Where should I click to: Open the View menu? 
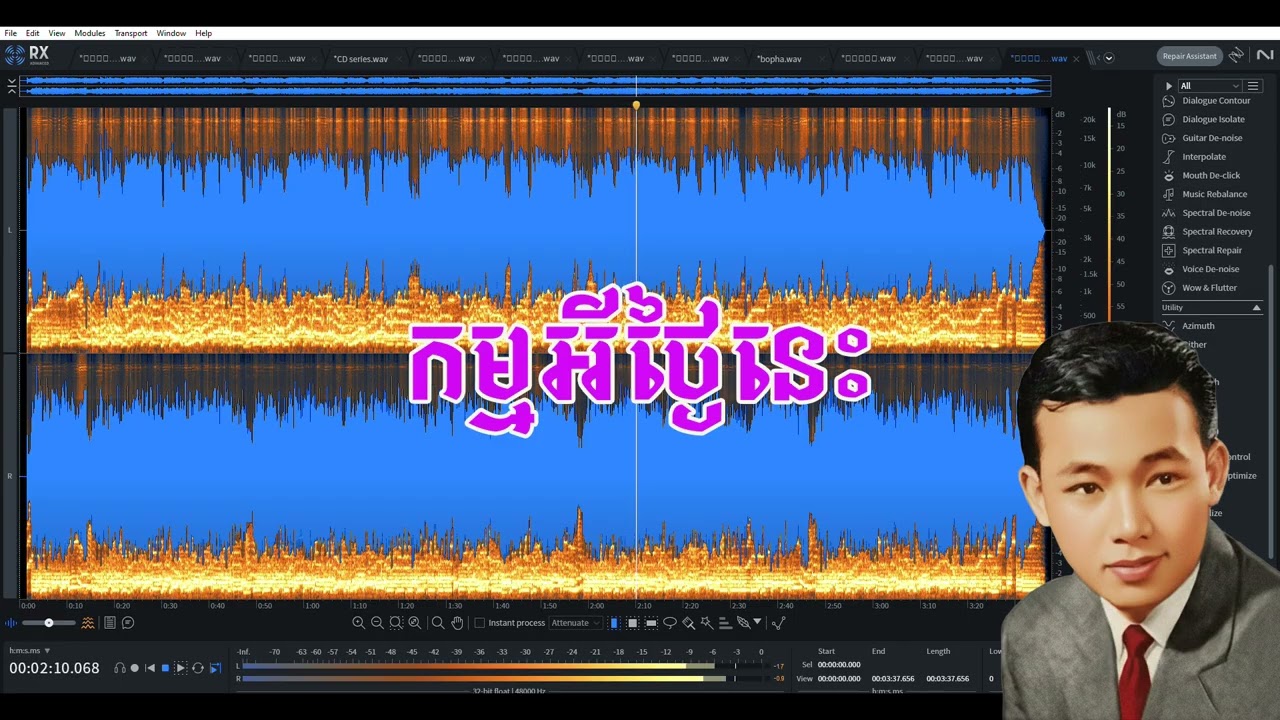pyautogui.click(x=57, y=33)
